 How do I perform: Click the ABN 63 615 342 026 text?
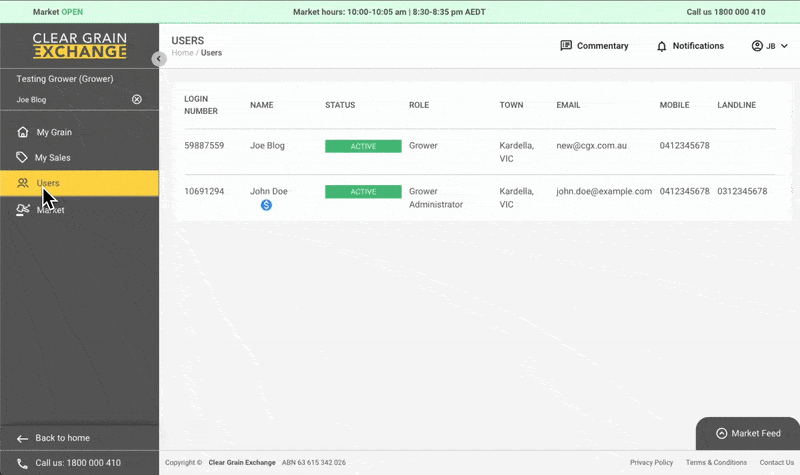click(x=314, y=462)
